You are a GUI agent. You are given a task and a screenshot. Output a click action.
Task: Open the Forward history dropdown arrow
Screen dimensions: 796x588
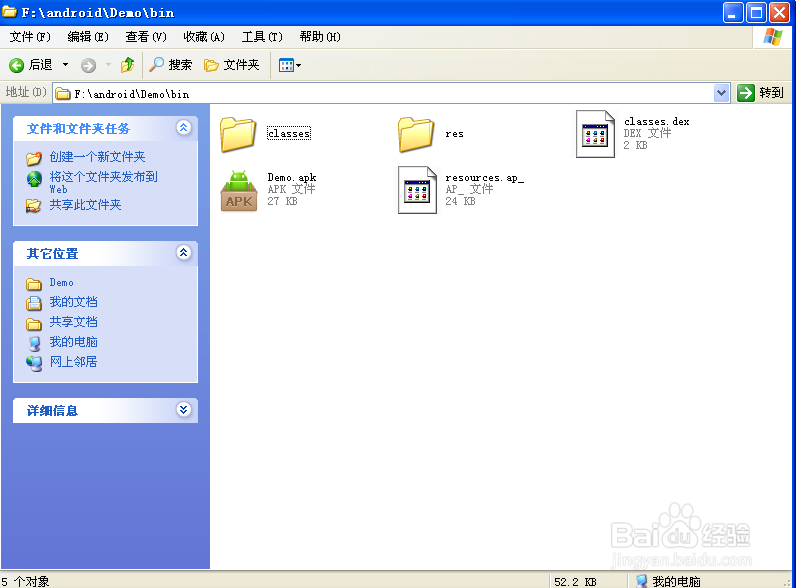pos(108,65)
